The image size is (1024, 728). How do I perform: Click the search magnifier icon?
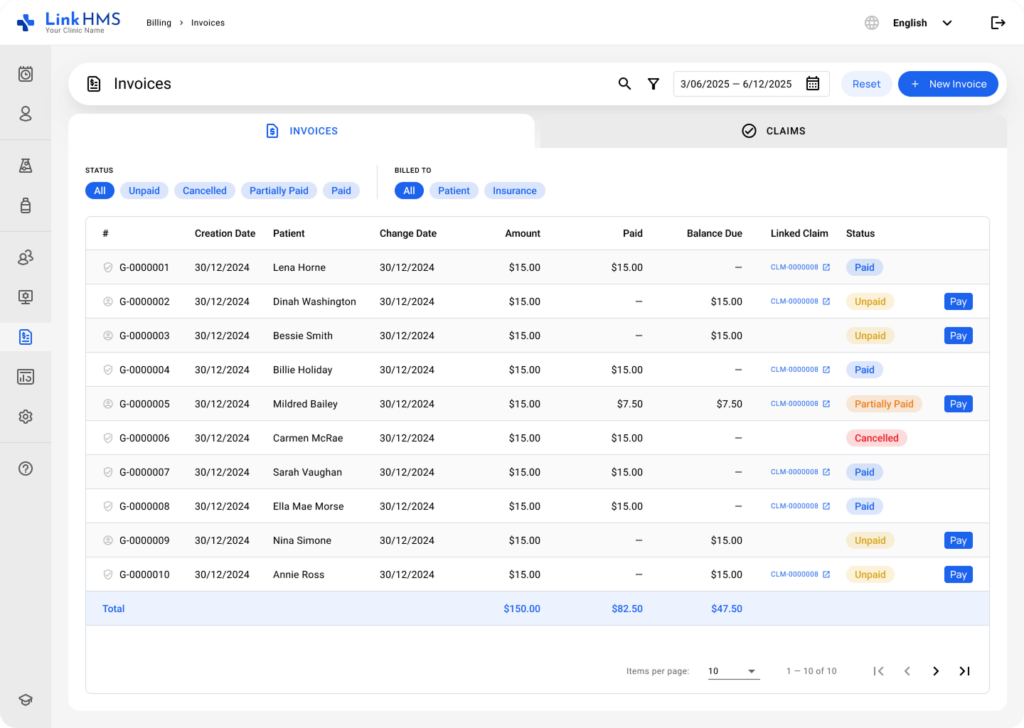[x=624, y=84]
